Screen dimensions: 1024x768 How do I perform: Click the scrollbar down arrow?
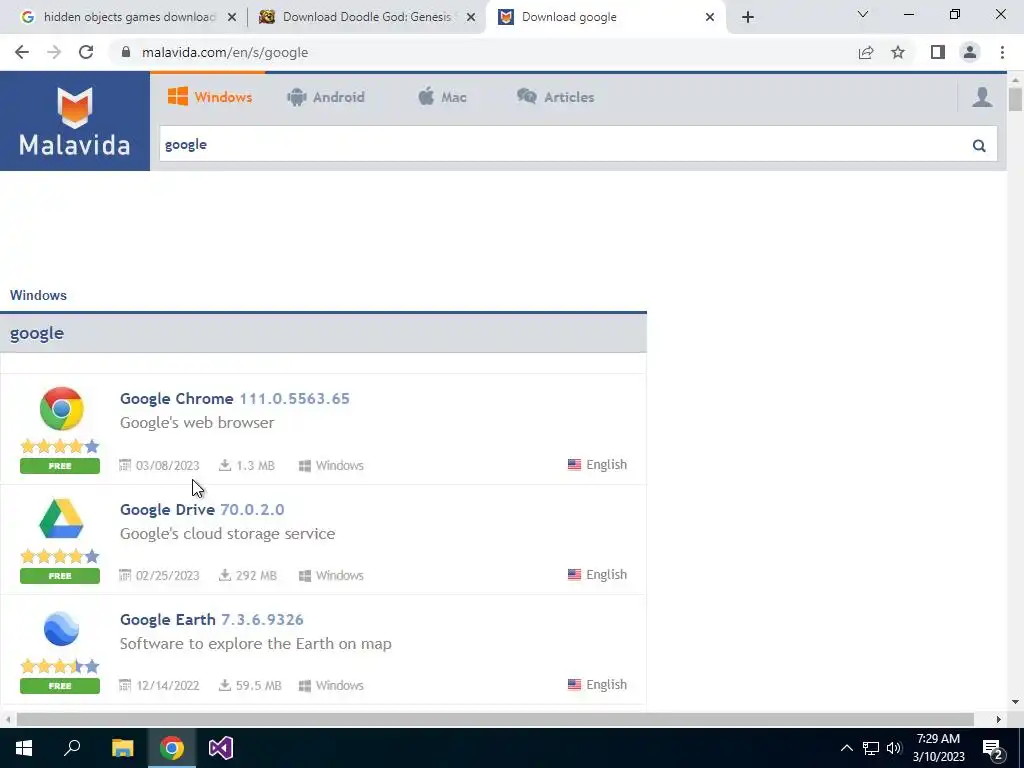tap(1015, 702)
